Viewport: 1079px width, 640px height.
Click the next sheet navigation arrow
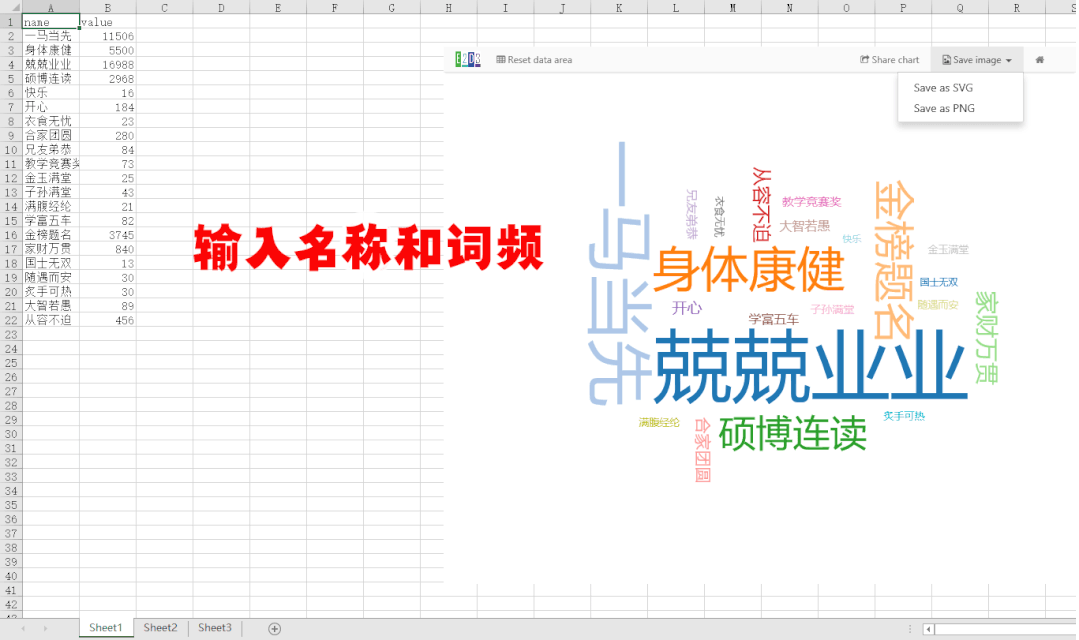pos(45,628)
